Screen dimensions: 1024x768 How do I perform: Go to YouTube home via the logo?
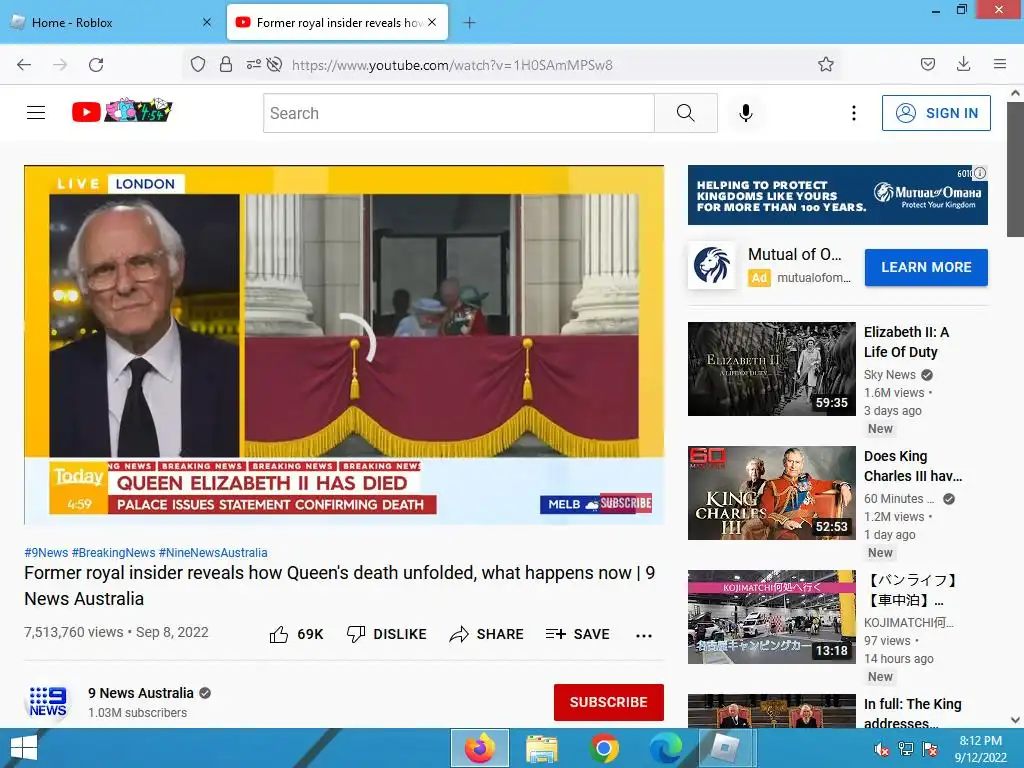(122, 112)
